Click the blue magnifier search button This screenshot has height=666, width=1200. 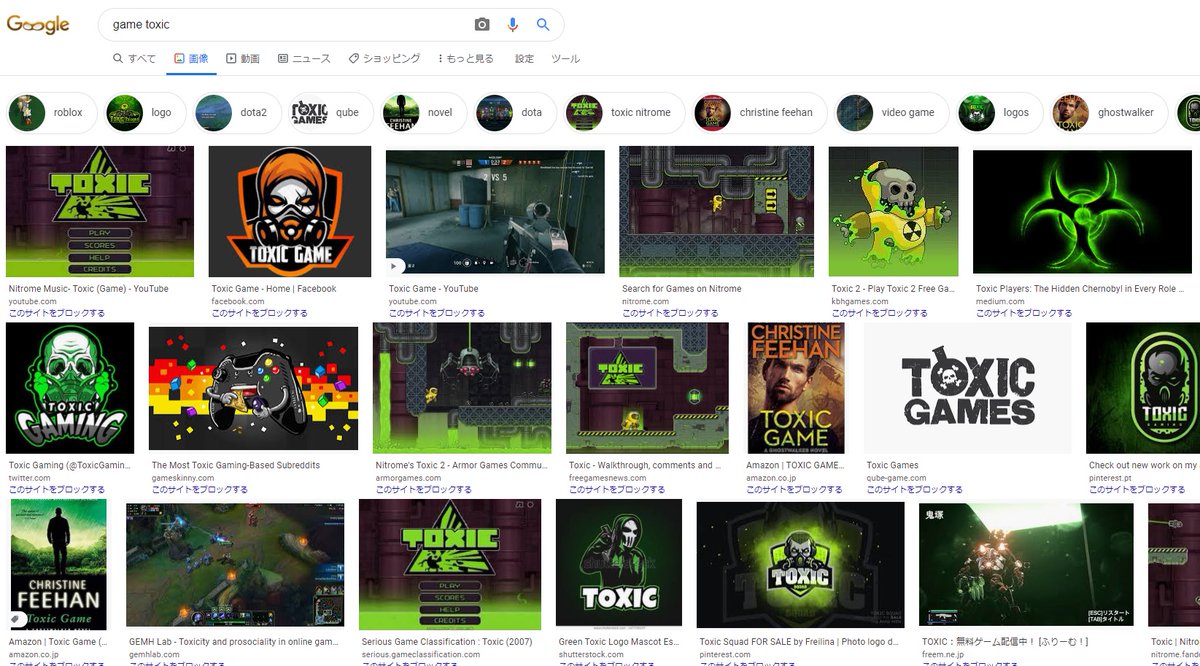543,25
